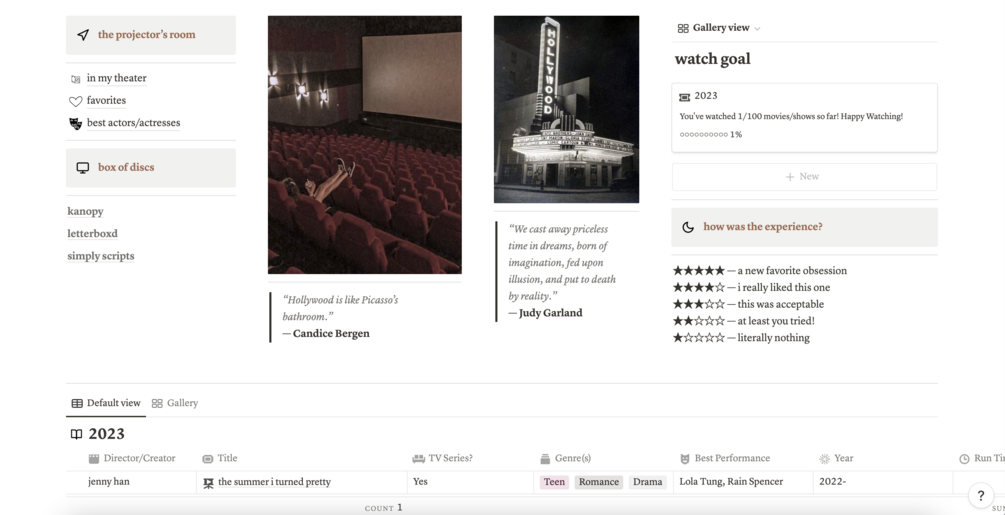The image size is (1005, 515).
Task: Click the Judy Garland quote attribution
Action: (545, 313)
